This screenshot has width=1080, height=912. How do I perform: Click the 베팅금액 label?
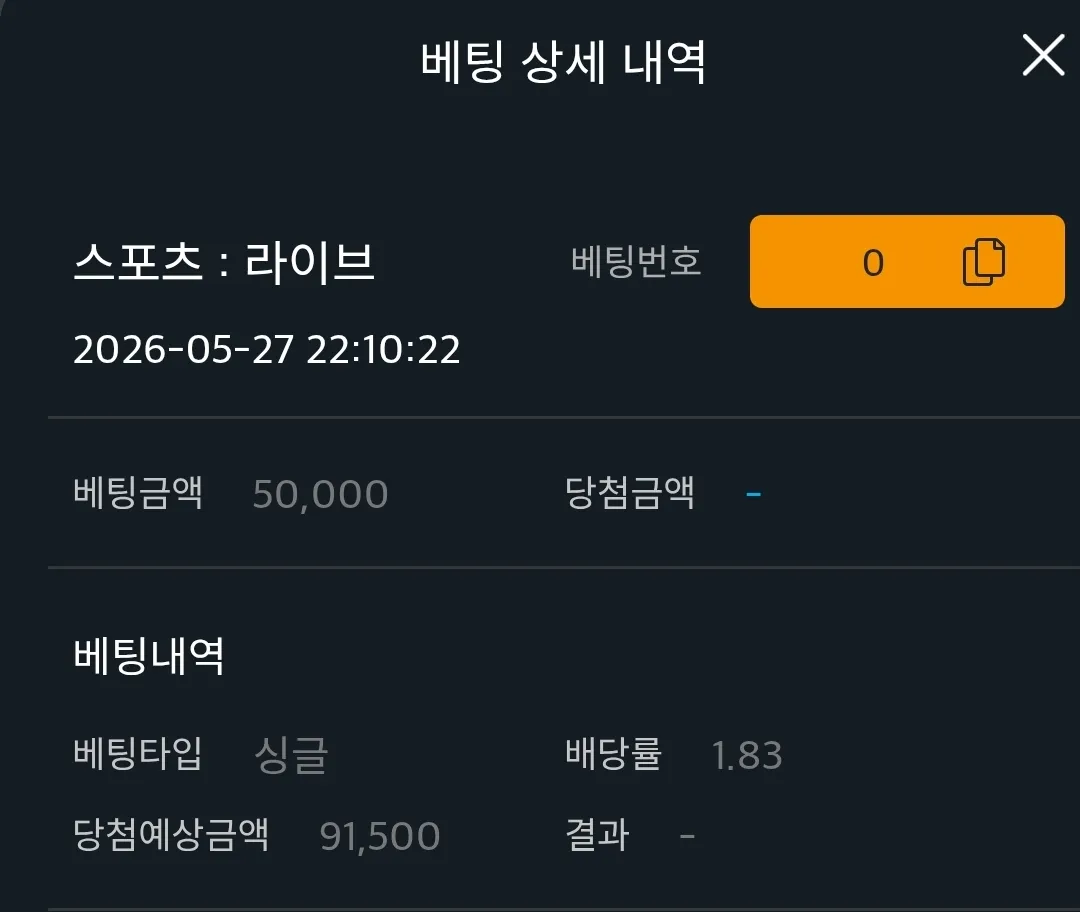(138, 493)
